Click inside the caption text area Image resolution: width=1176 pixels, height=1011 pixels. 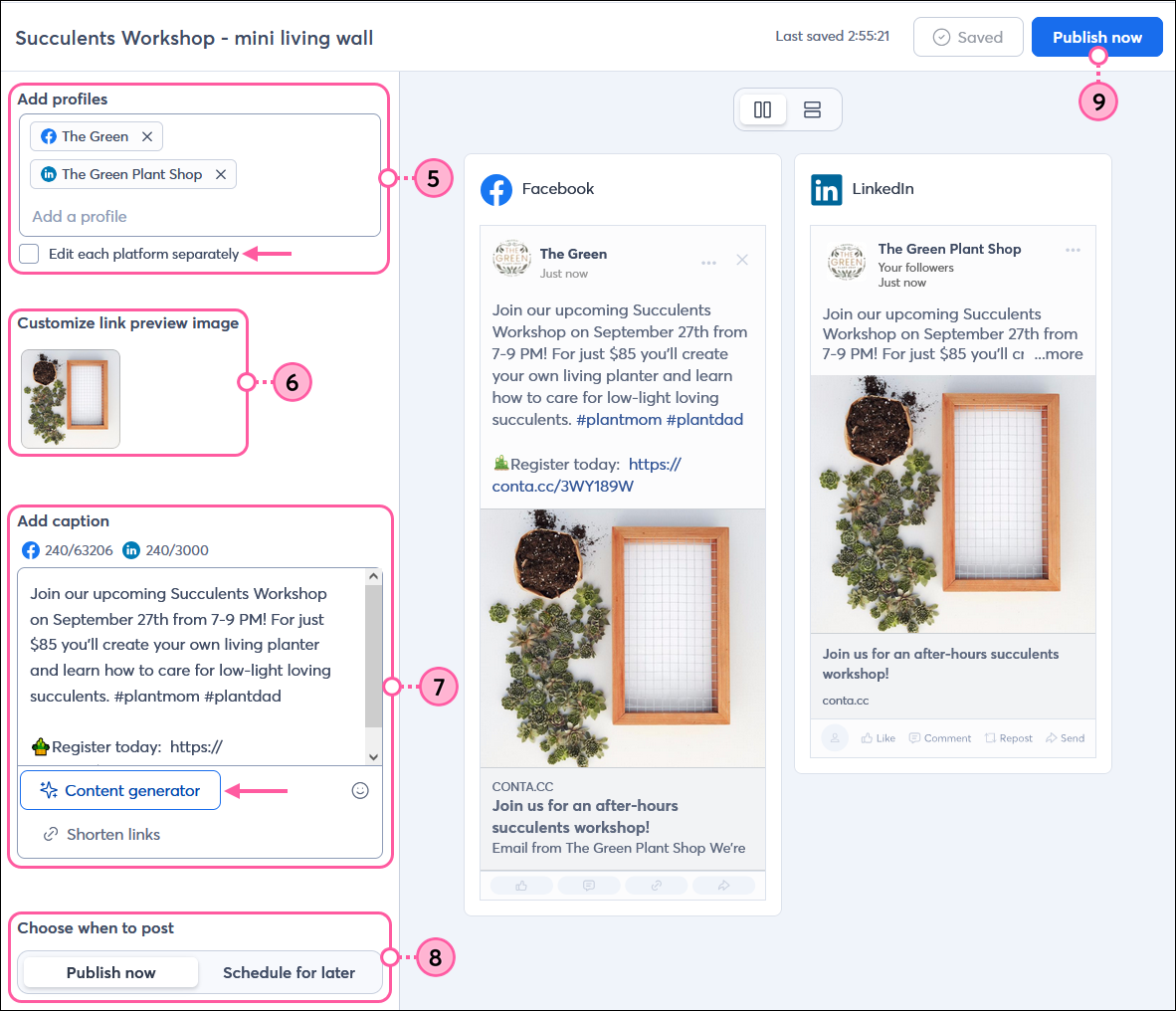191,666
